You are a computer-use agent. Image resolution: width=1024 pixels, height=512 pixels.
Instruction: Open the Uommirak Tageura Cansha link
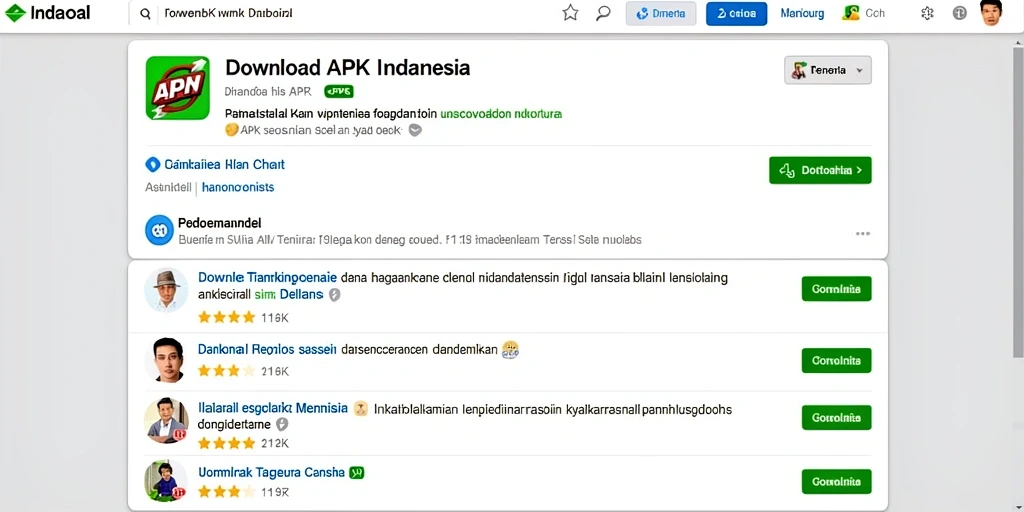(x=271, y=472)
